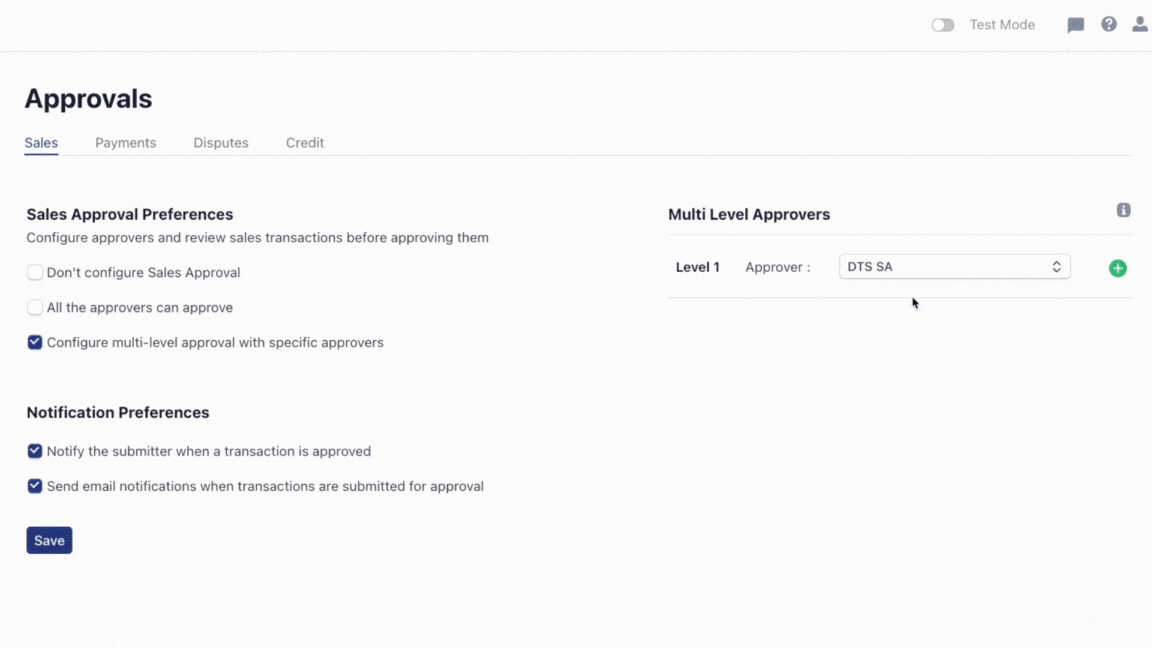Click the Test Mode label
The width and height of the screenshot is (1152, 648).
point(1002,25)
